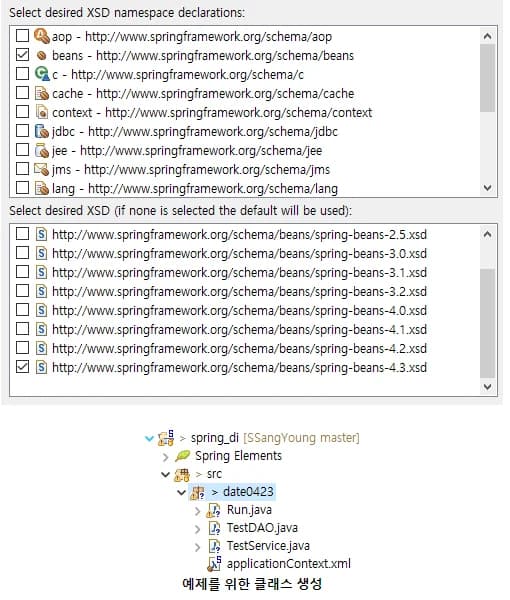This screenshot has width=510, height=600.
Task: Click the jms envelope icon
Action: (x=41, y=169)
